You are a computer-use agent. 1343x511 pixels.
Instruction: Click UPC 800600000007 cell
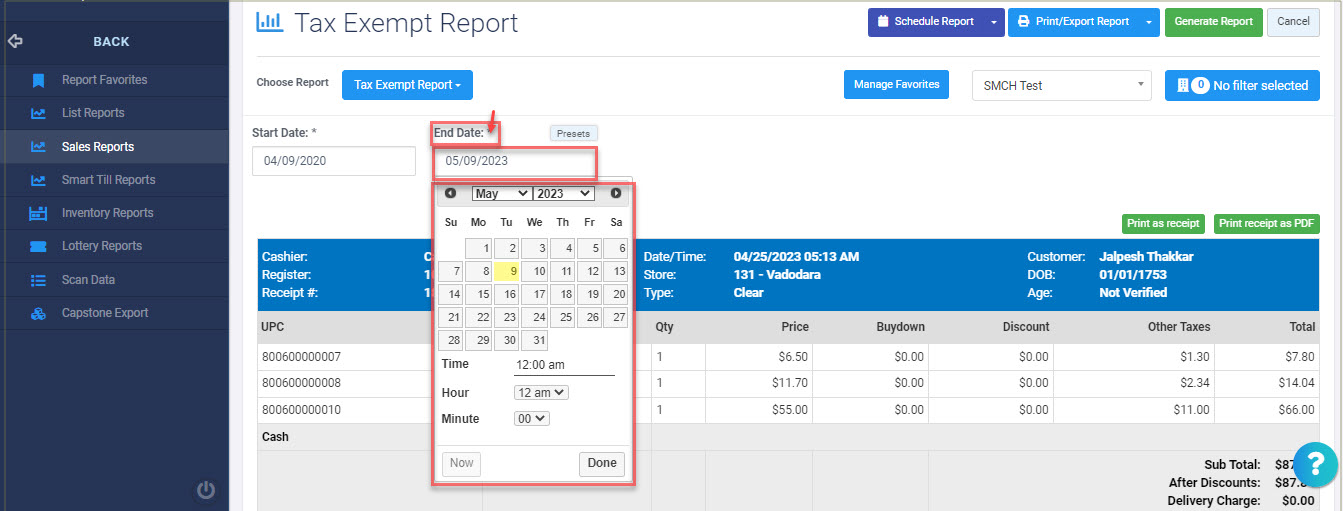(x=301, y=357)
